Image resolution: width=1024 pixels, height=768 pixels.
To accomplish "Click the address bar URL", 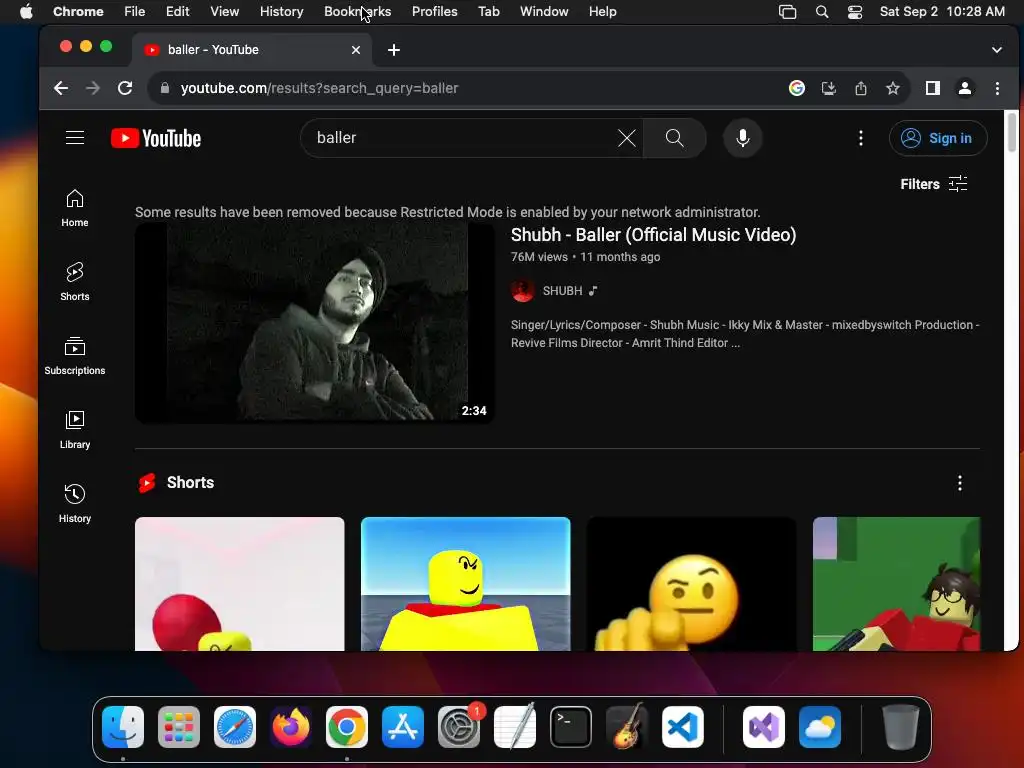I will (x=319, y=88).
